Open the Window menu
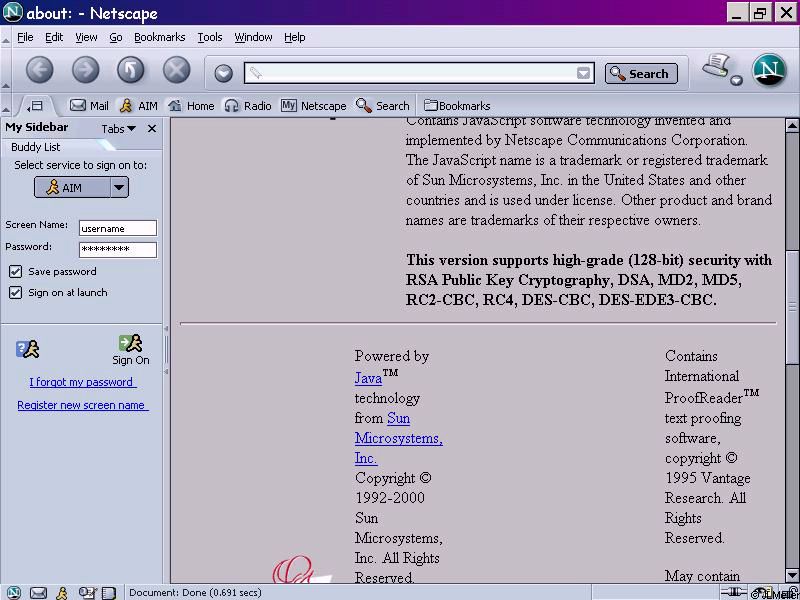This screenshot has height=600, width=800. 253,37
